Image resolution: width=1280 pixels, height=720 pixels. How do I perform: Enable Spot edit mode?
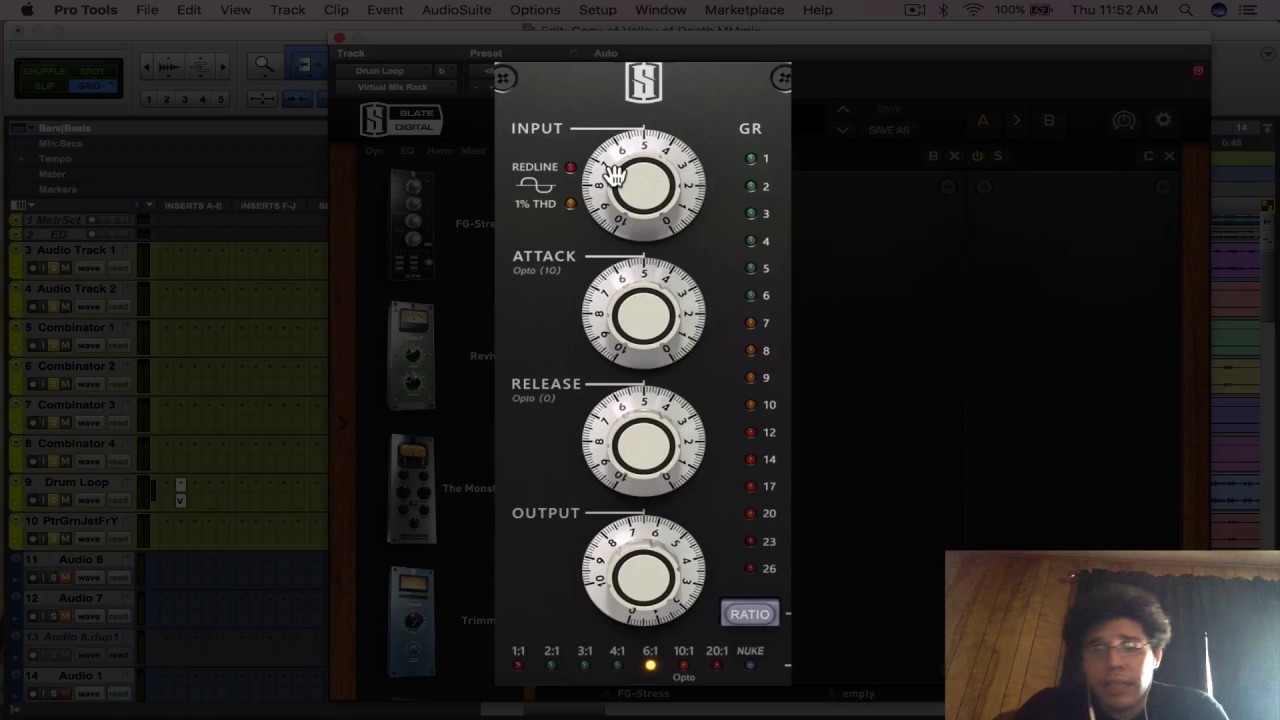(x=93, y=72)
